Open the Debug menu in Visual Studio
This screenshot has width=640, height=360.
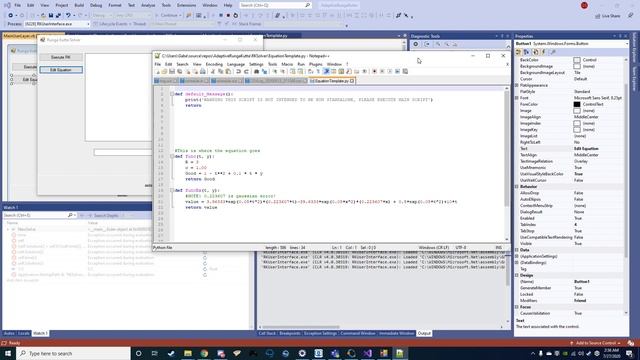coord(96,5)
